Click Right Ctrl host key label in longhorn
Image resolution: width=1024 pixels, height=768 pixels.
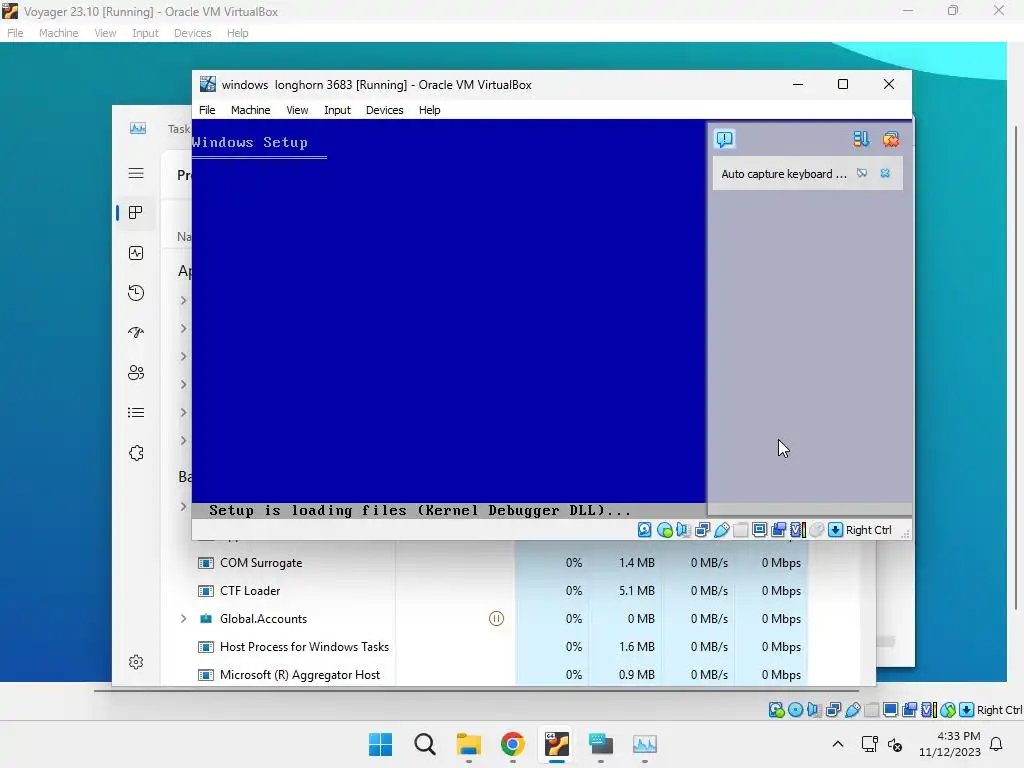[x=869, y=530]
